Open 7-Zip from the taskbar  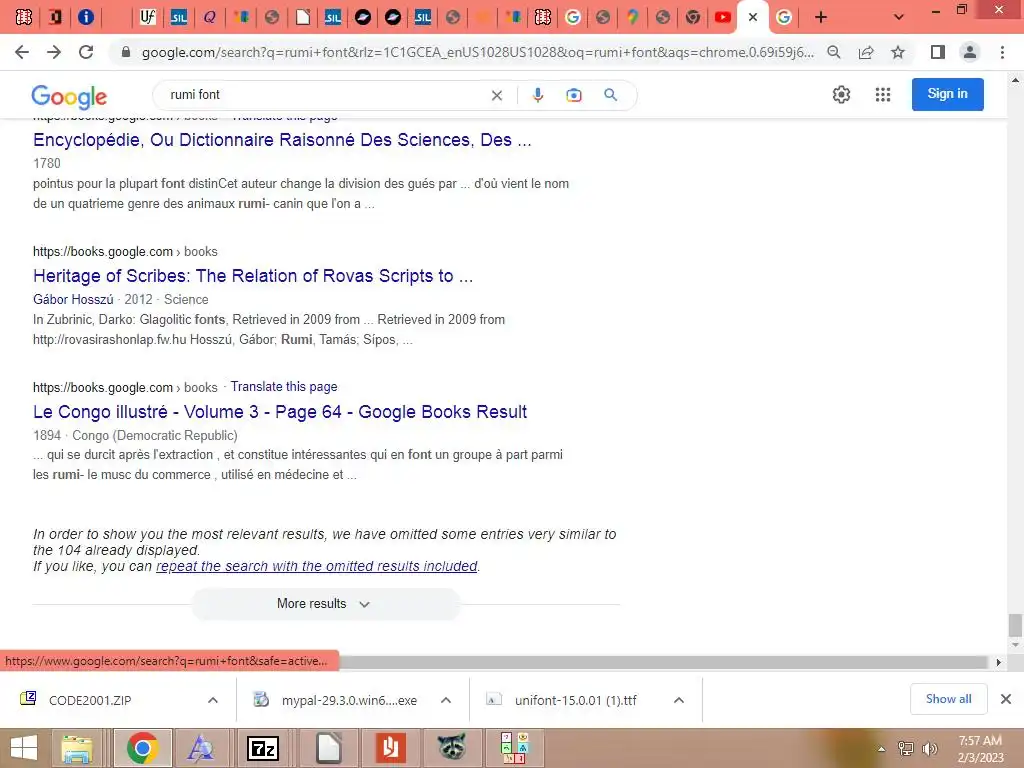[263, 748]
